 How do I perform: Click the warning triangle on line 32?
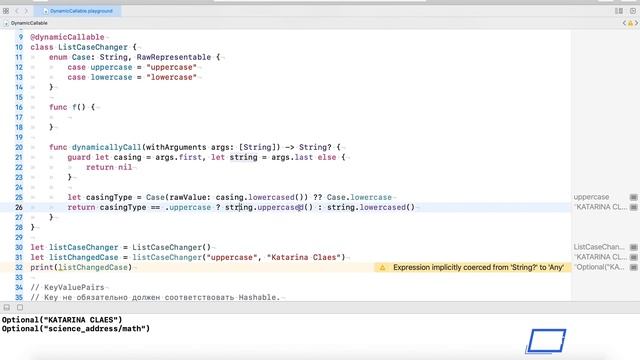382,268
